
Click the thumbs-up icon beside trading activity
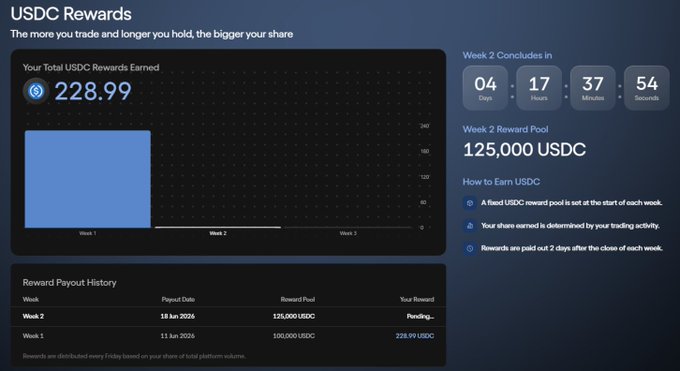pos(469,226)
